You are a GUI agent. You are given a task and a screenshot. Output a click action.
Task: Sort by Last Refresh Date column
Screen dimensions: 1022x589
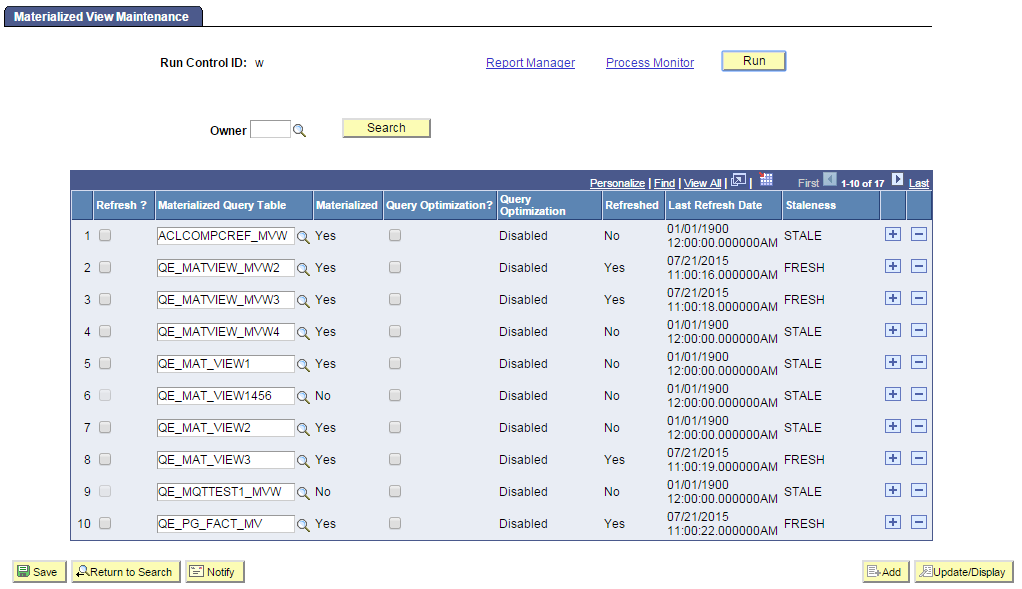pyautogui.click(x=715, y=205)
